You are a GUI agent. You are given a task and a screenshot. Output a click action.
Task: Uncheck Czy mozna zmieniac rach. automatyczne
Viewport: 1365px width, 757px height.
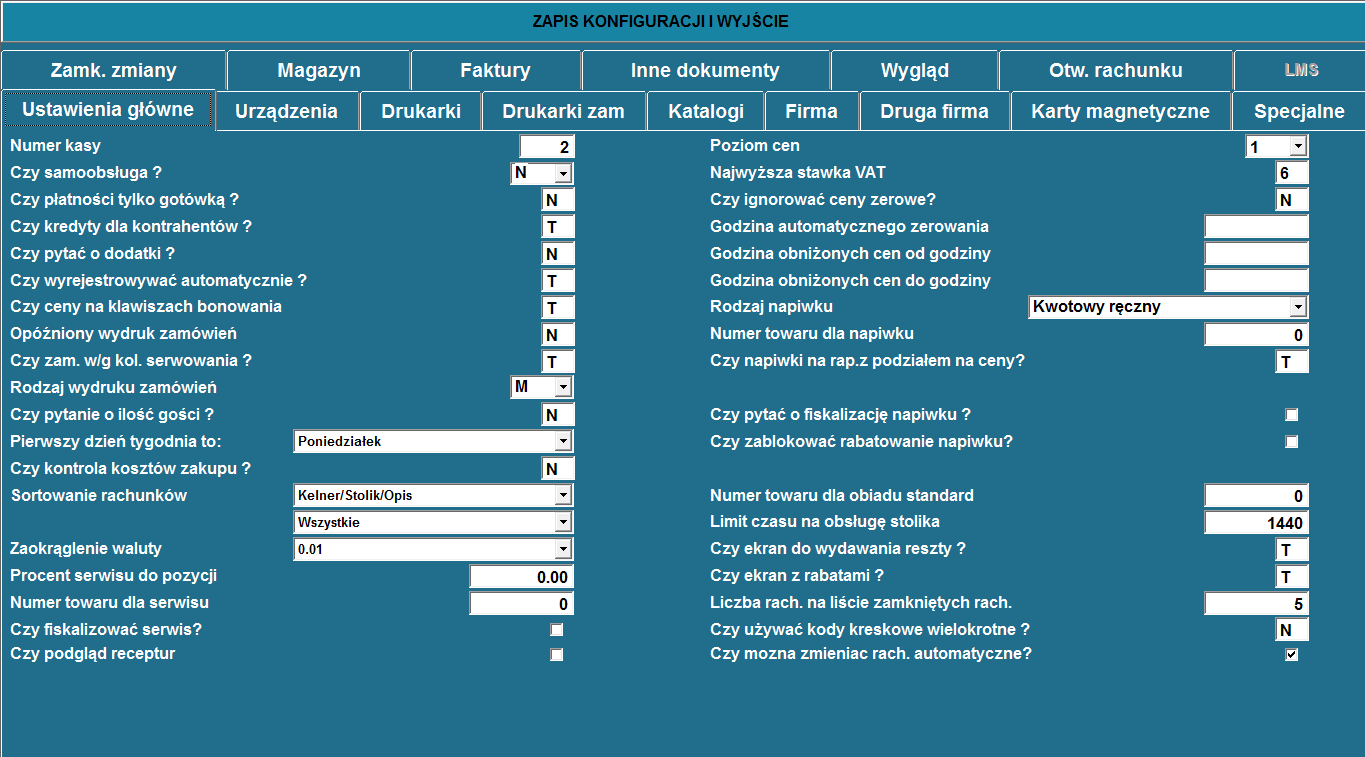(x=1292, y=655)
